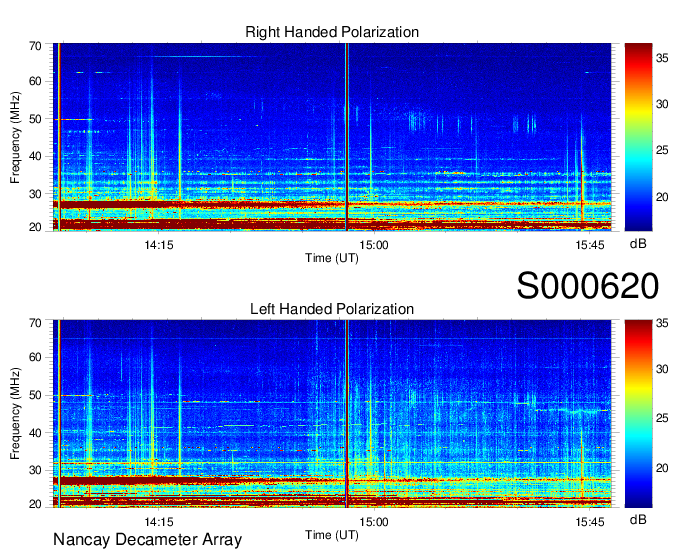Click the upper dB color scale bar
This screenshot has width=680, height=552.
point(638,137)
